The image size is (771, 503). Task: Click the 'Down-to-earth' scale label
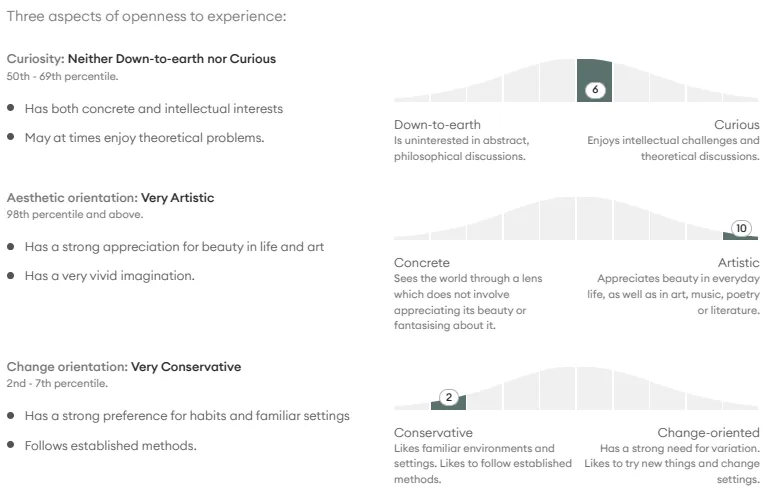pyautogui.click(x=437, y=124)
